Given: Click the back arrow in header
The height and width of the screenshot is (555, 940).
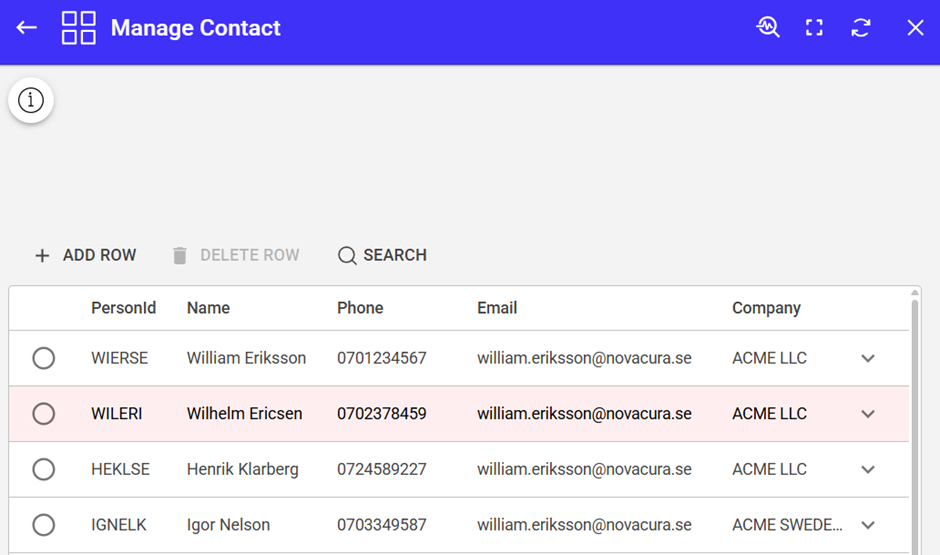Looking at the screenshot, I should pyautogui.click(x=27, y=28).
